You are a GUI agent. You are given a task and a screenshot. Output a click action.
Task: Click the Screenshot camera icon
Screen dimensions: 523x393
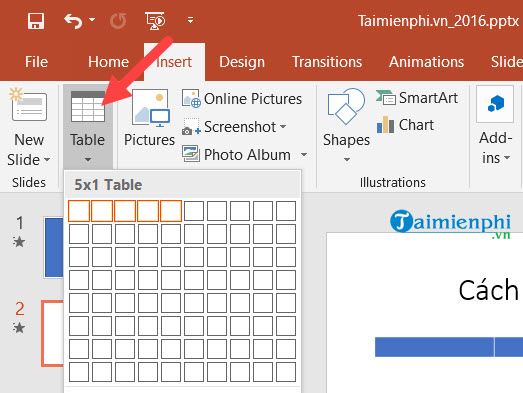pyautogui.click(x=191, y=127)
